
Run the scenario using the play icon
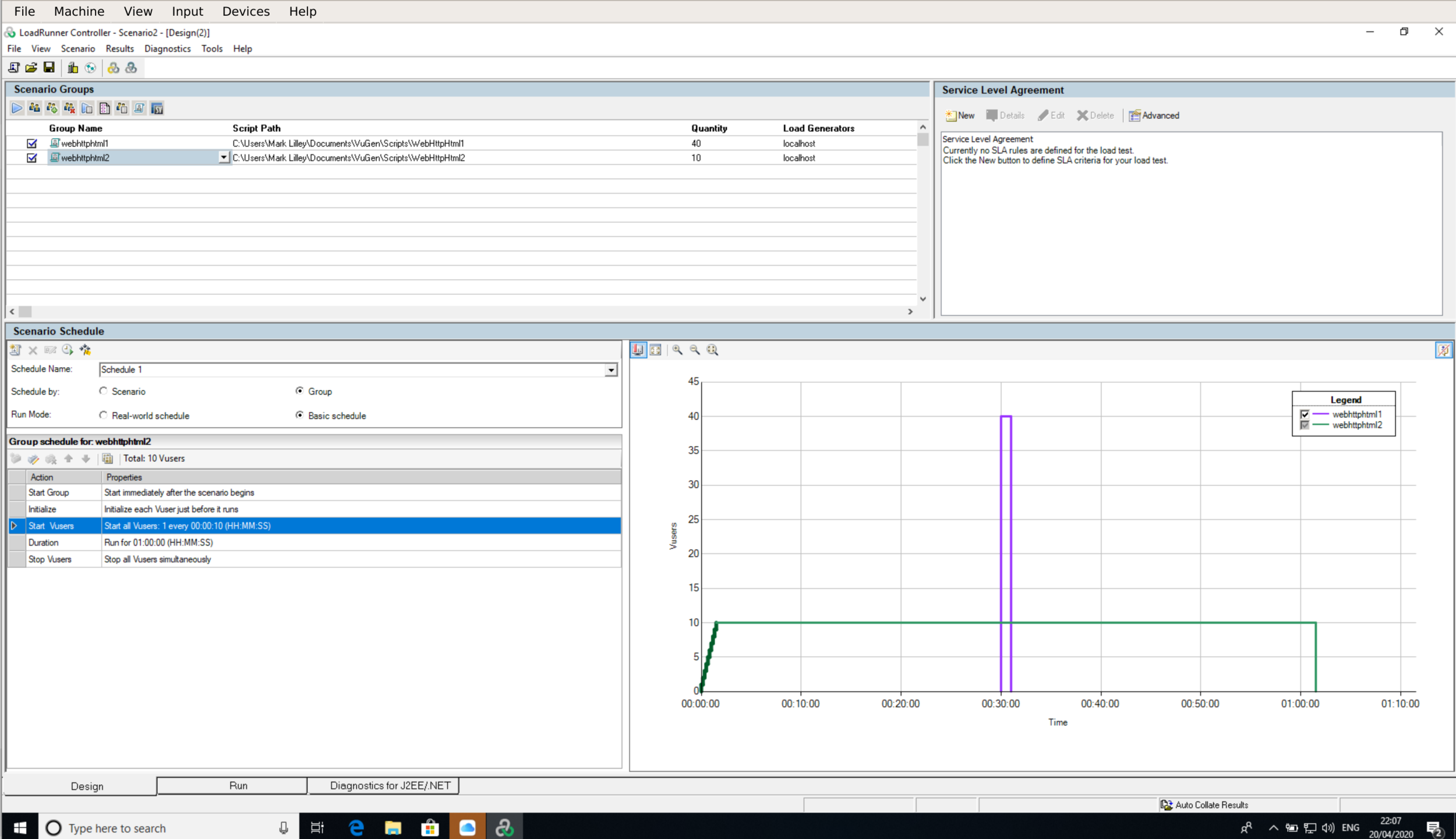tap(16, 108)
